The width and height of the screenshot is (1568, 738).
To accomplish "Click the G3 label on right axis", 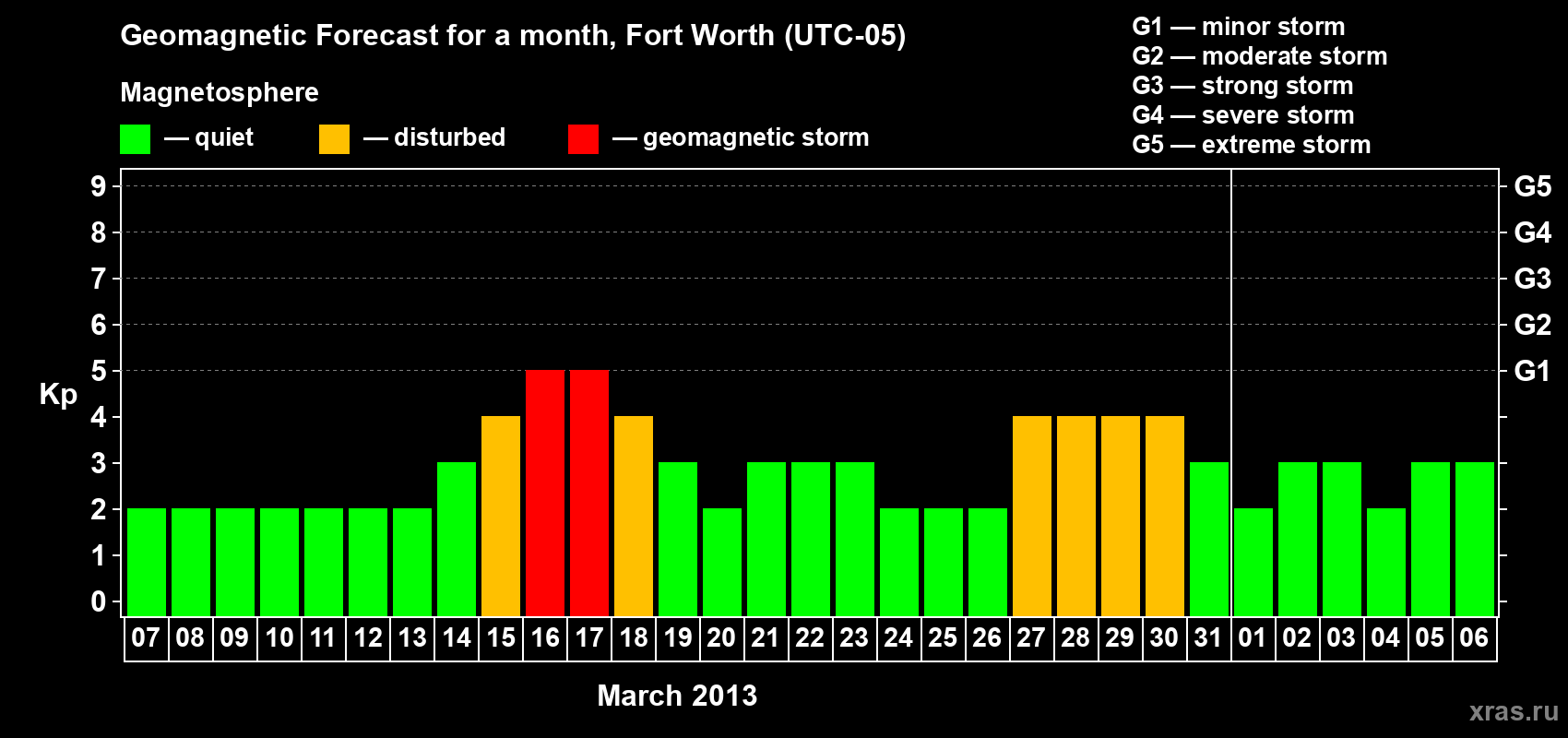I will 1532,279.
